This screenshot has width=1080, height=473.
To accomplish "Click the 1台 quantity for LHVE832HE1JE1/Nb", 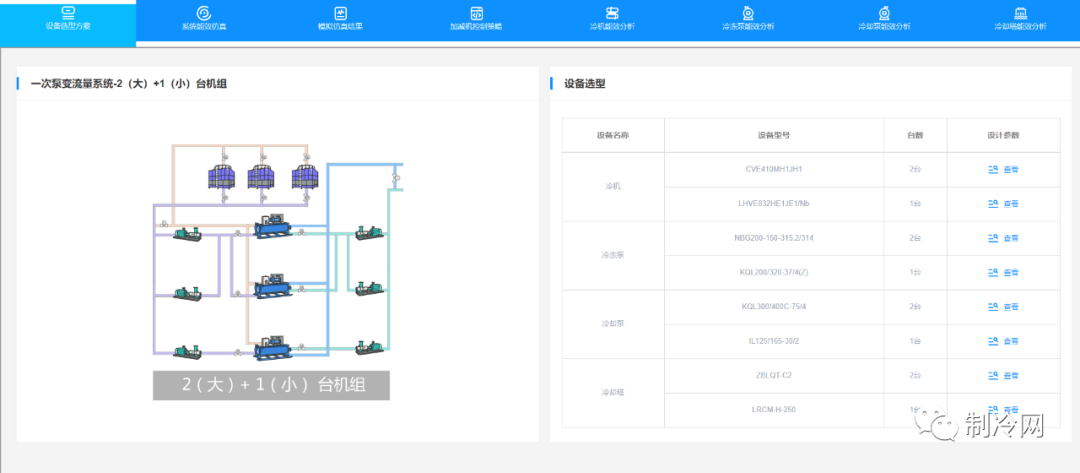I will coord(915,204).
